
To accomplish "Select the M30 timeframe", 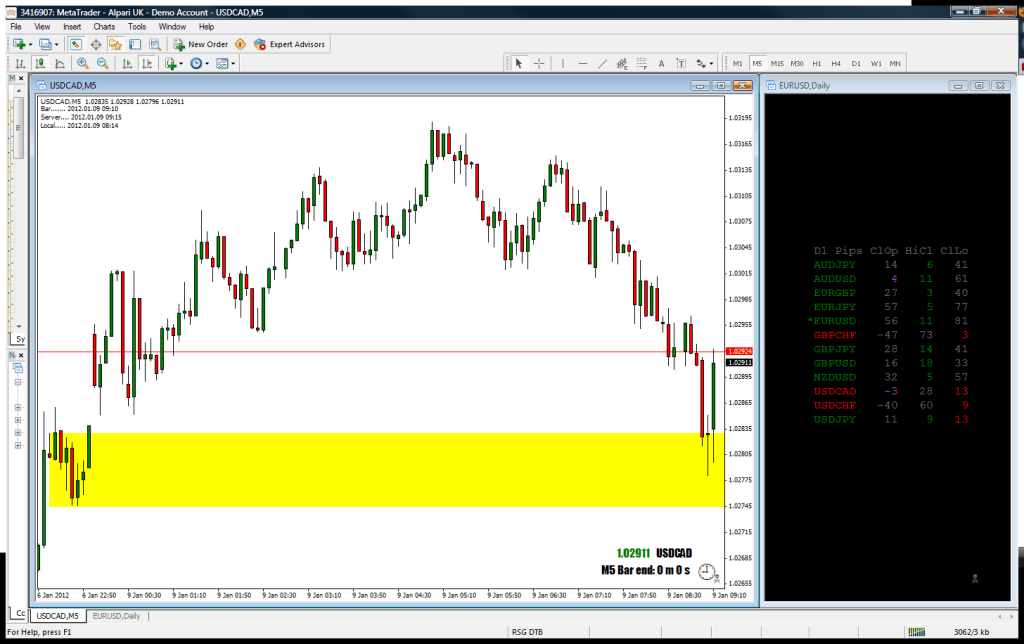I will click(x=797, y=63).
